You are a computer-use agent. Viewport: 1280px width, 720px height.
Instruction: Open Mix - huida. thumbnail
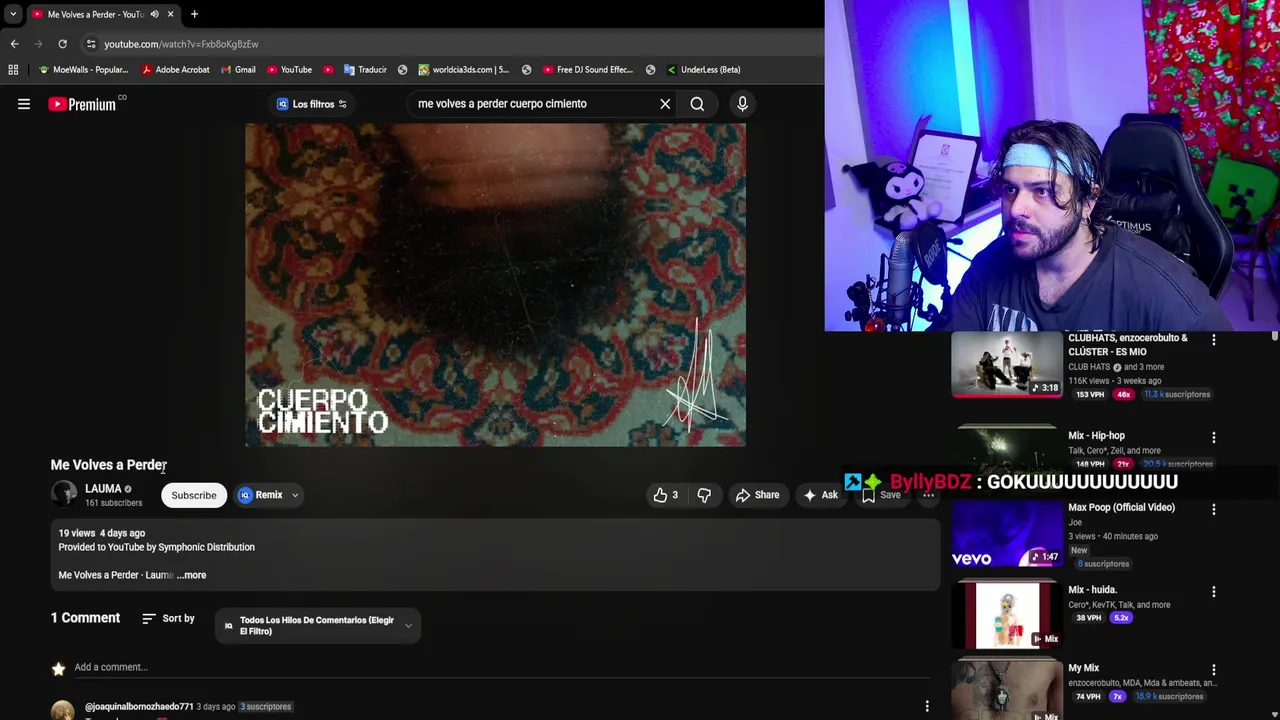click(1007, 615)
